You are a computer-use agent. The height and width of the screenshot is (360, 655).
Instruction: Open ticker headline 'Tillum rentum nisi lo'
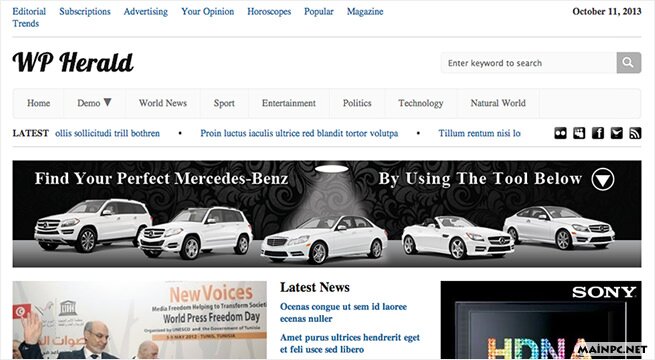tap(480, 133)
